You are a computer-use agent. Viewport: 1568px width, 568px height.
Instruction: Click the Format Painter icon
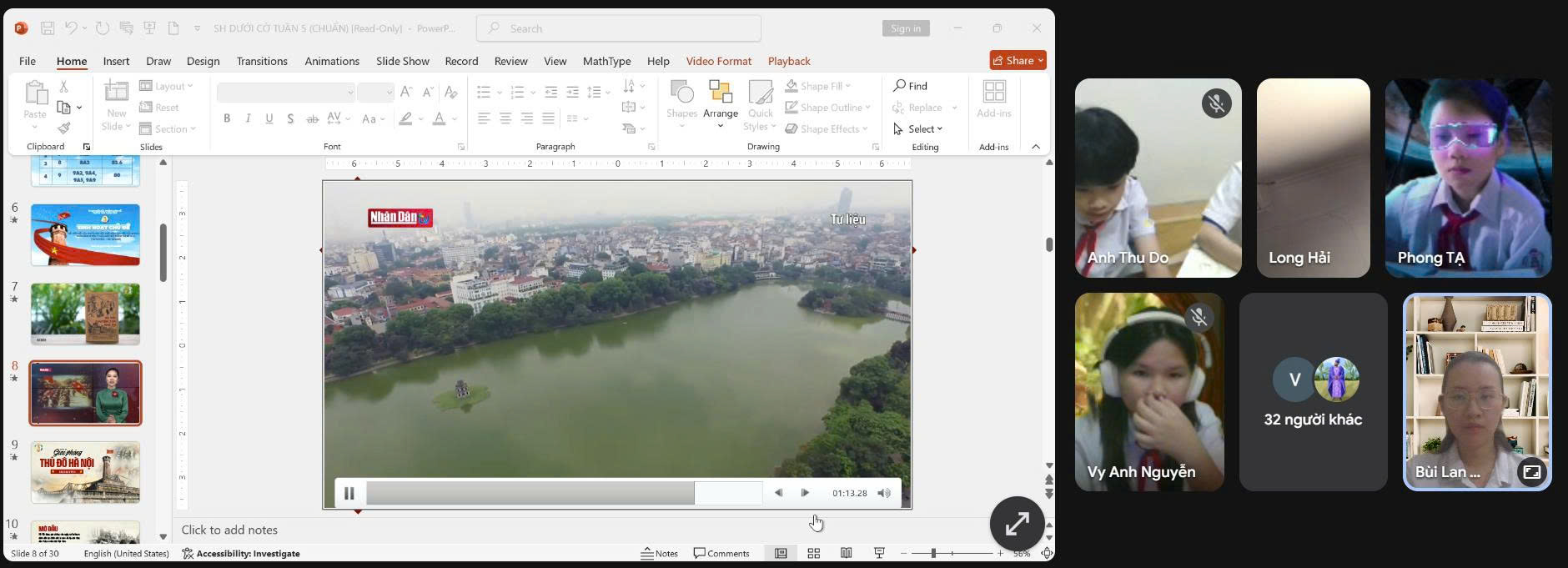tap(63, 128)
